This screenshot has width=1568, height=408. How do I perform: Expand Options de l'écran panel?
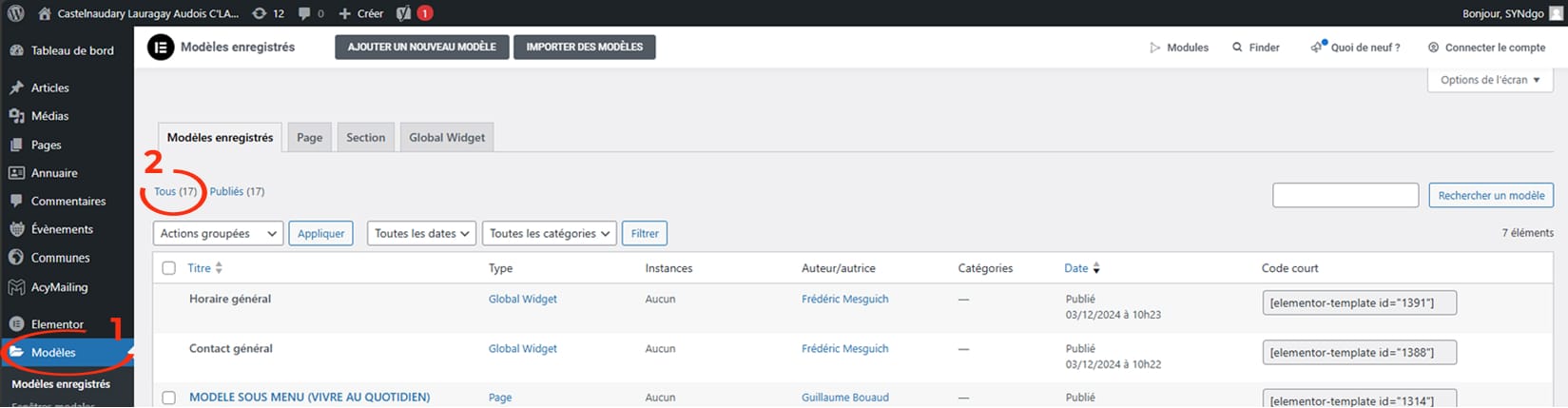tap(1490, 80)
